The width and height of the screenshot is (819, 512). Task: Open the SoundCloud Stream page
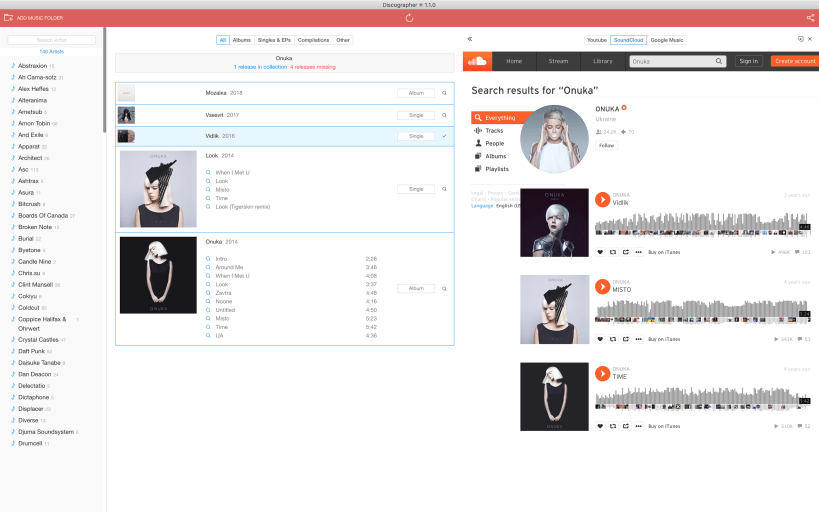click(x=558, y=61)
